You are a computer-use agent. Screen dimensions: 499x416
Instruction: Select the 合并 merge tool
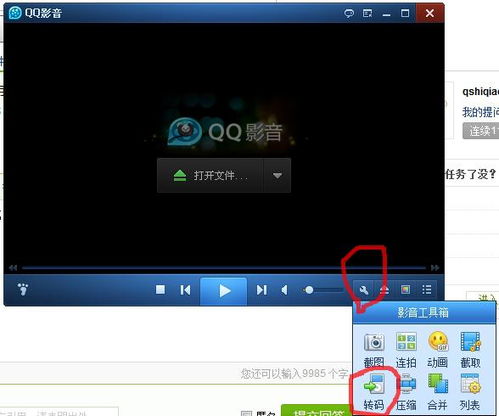coord(438,392)
